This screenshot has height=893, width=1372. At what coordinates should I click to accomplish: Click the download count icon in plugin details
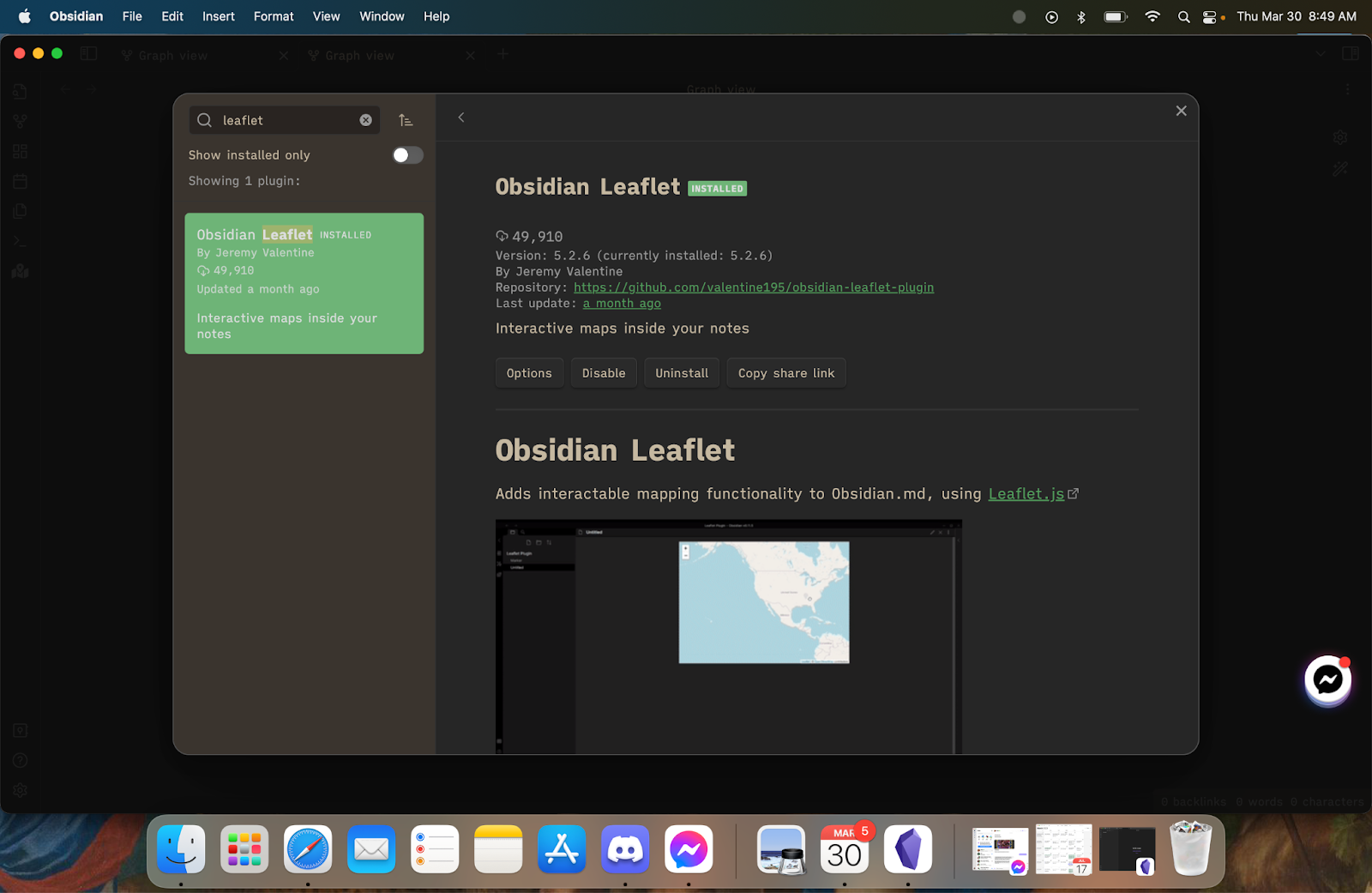click(x=502, y=237)
